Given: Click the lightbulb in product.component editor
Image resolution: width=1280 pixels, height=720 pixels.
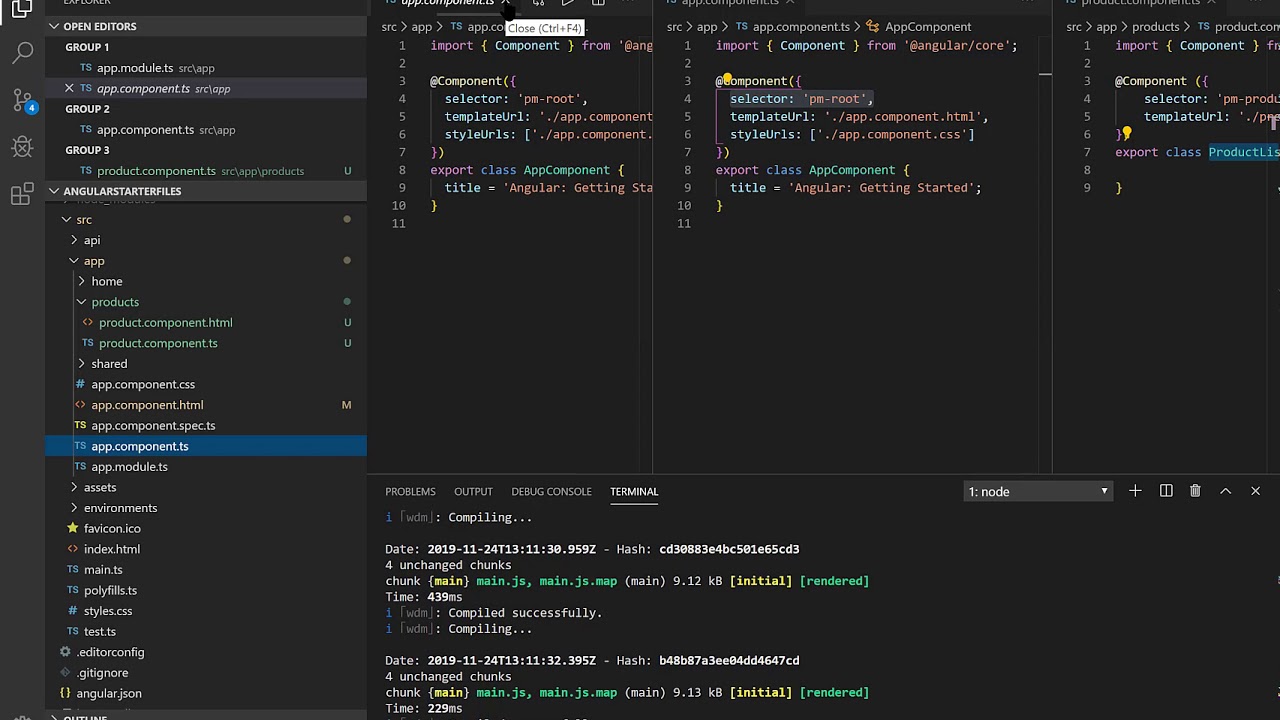Looking at the screenshot, I should 1126,133.
